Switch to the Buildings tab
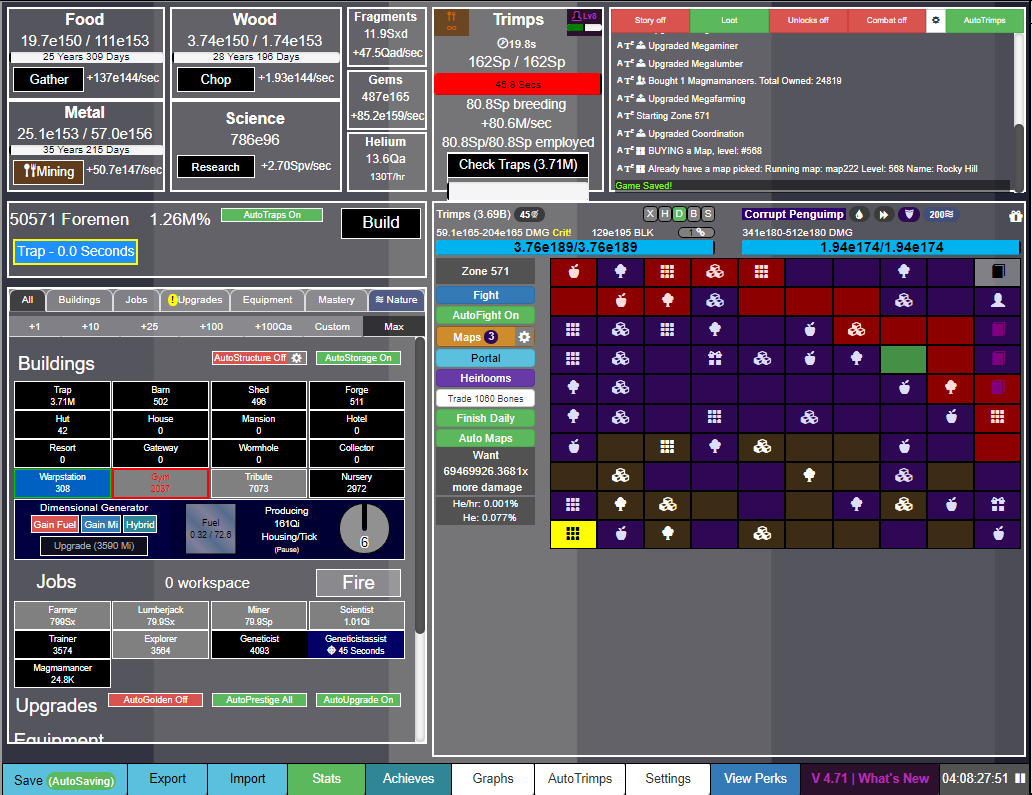Screen dimensions: 1032x795 (79, 300)
